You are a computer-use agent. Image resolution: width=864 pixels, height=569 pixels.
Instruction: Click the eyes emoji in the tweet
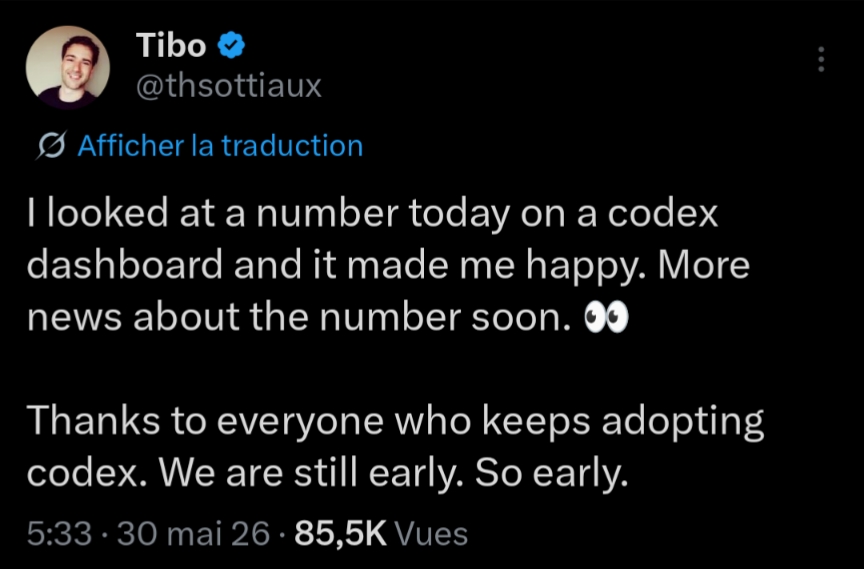pyautogui.click(x=606, y=319)
